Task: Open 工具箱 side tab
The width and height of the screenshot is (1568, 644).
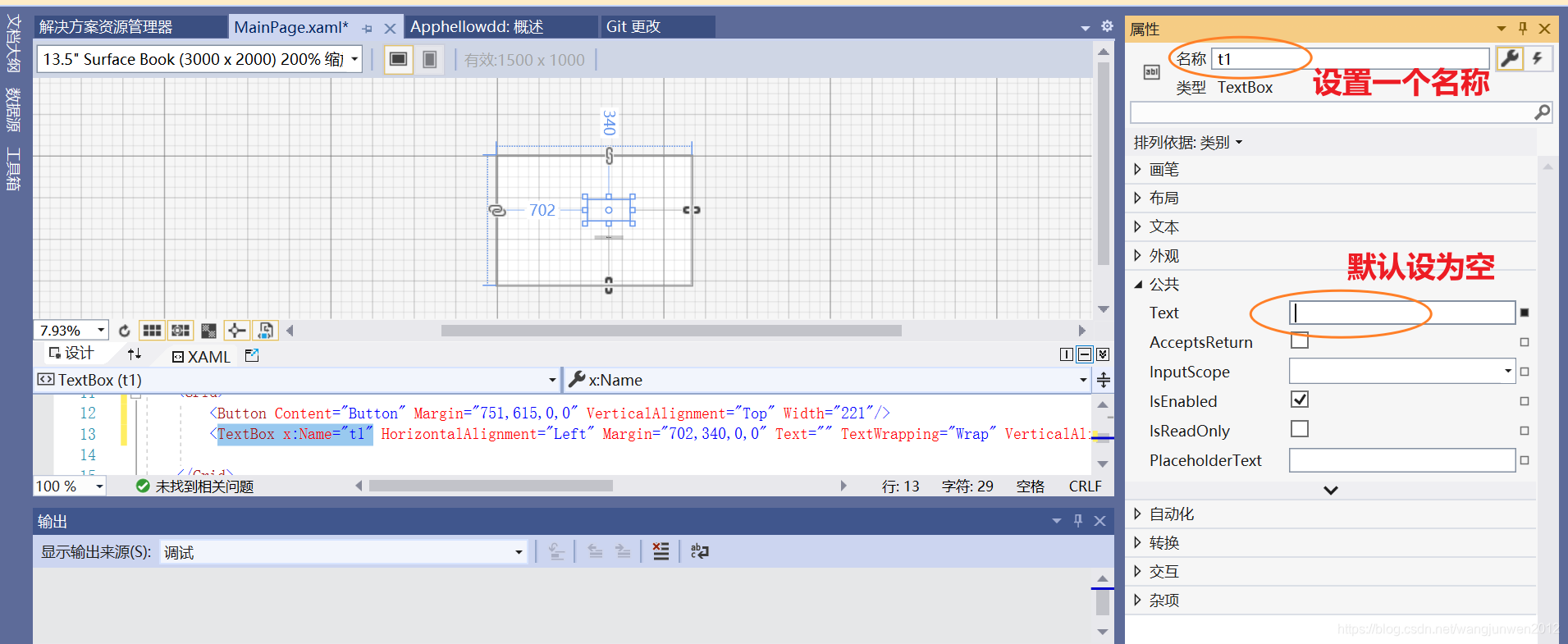Action: [x=13, y=169]
